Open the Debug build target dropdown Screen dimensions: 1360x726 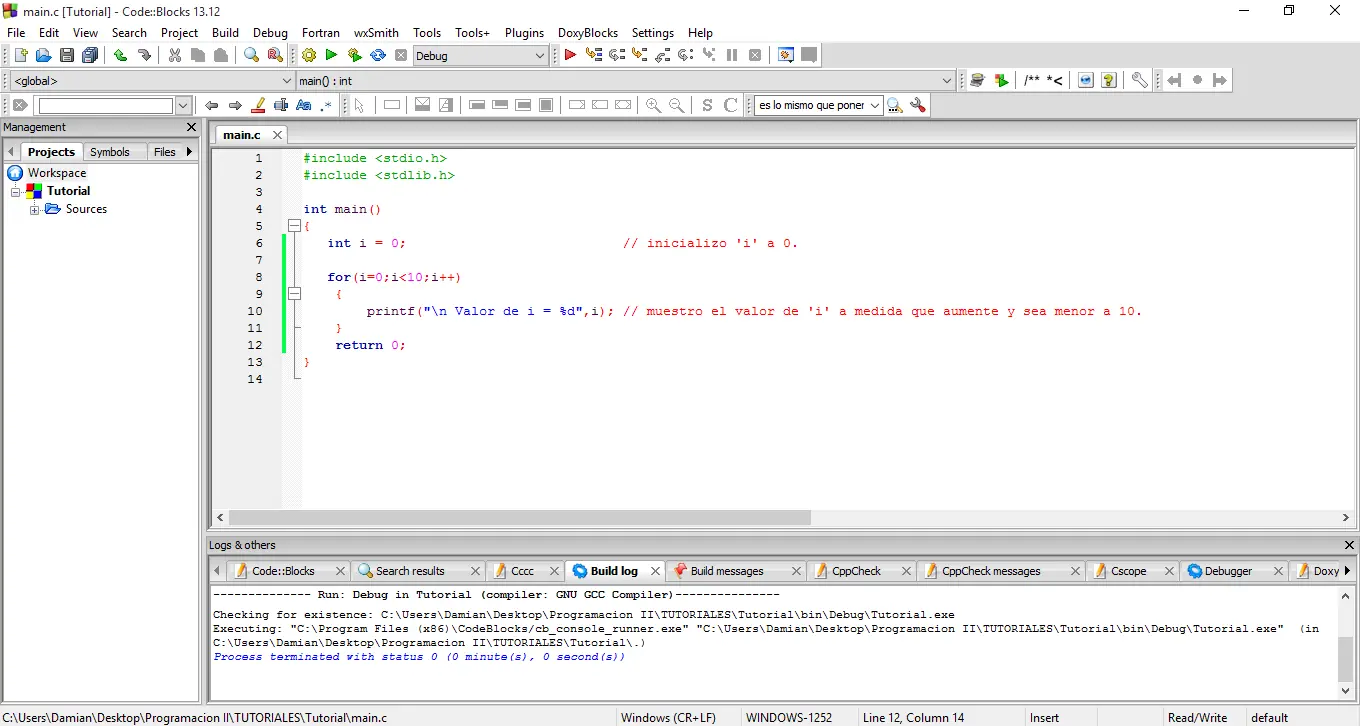tap(540, 56)
